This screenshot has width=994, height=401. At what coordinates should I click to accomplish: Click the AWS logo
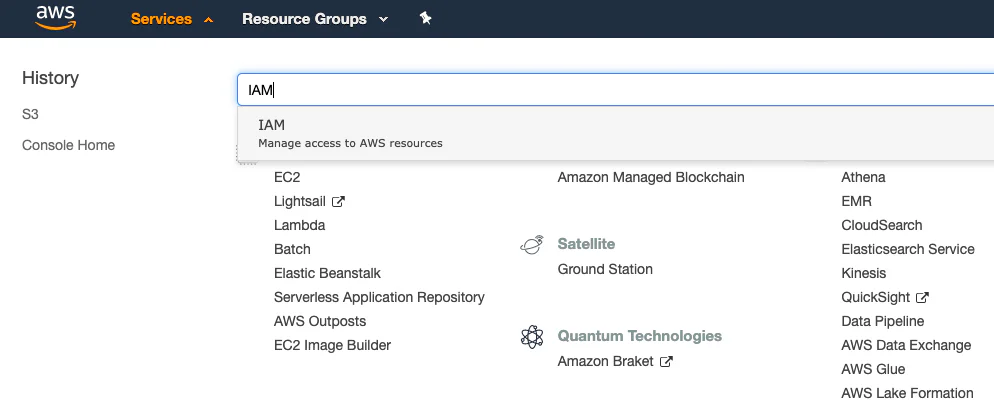point(56,18)
